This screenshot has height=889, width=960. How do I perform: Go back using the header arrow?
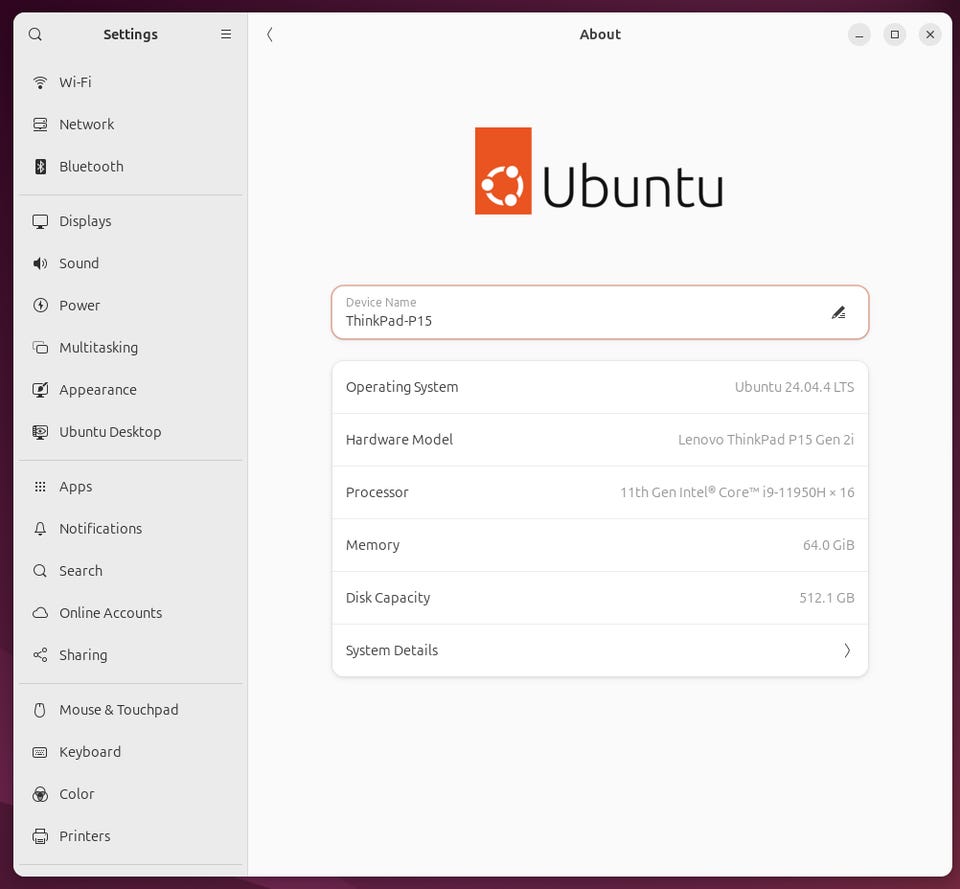coord(269,34)
